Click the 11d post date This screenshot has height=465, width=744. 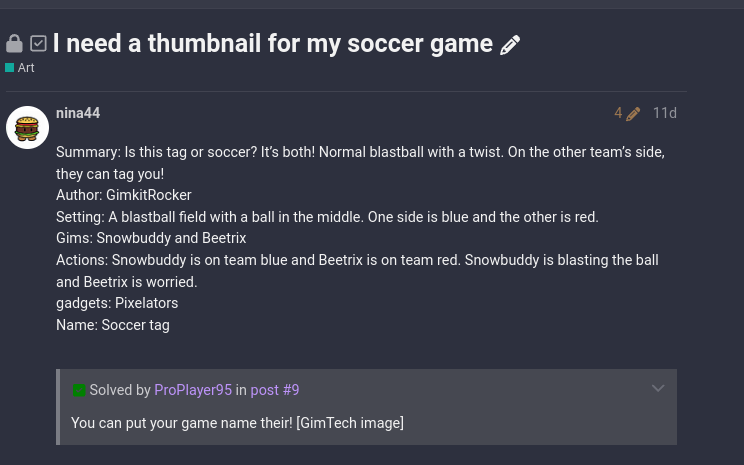[x=664, y=113]
